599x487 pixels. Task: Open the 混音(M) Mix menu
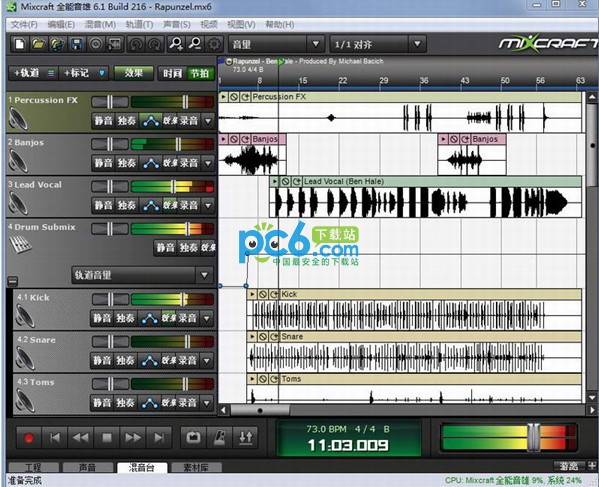point(100,25)
